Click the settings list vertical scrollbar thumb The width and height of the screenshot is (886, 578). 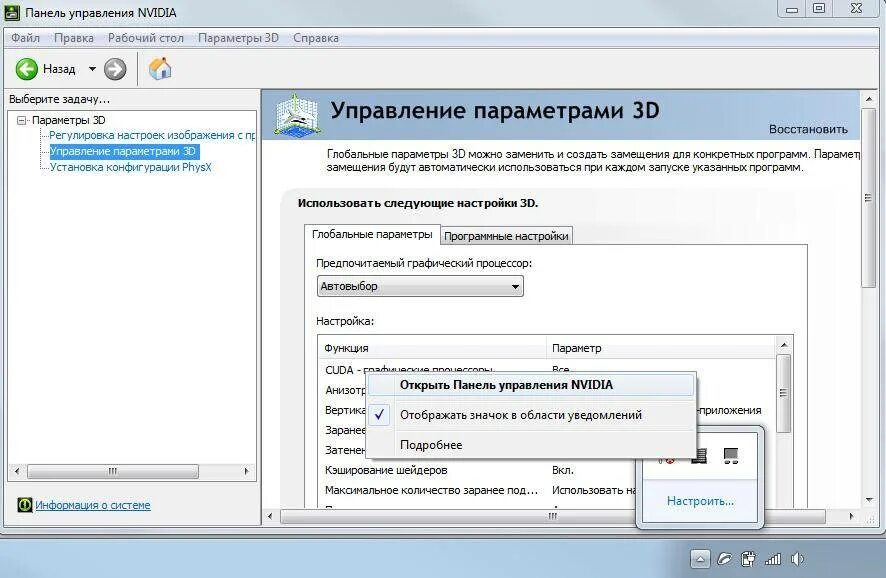pos(783,393)
